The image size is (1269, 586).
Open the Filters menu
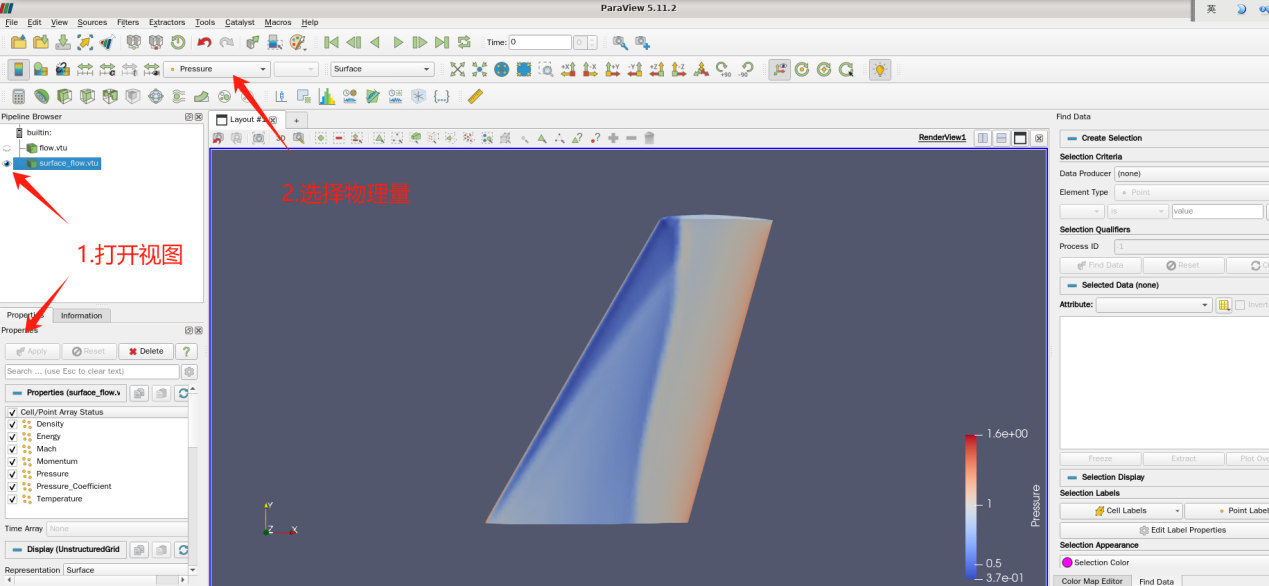point(128,22)
